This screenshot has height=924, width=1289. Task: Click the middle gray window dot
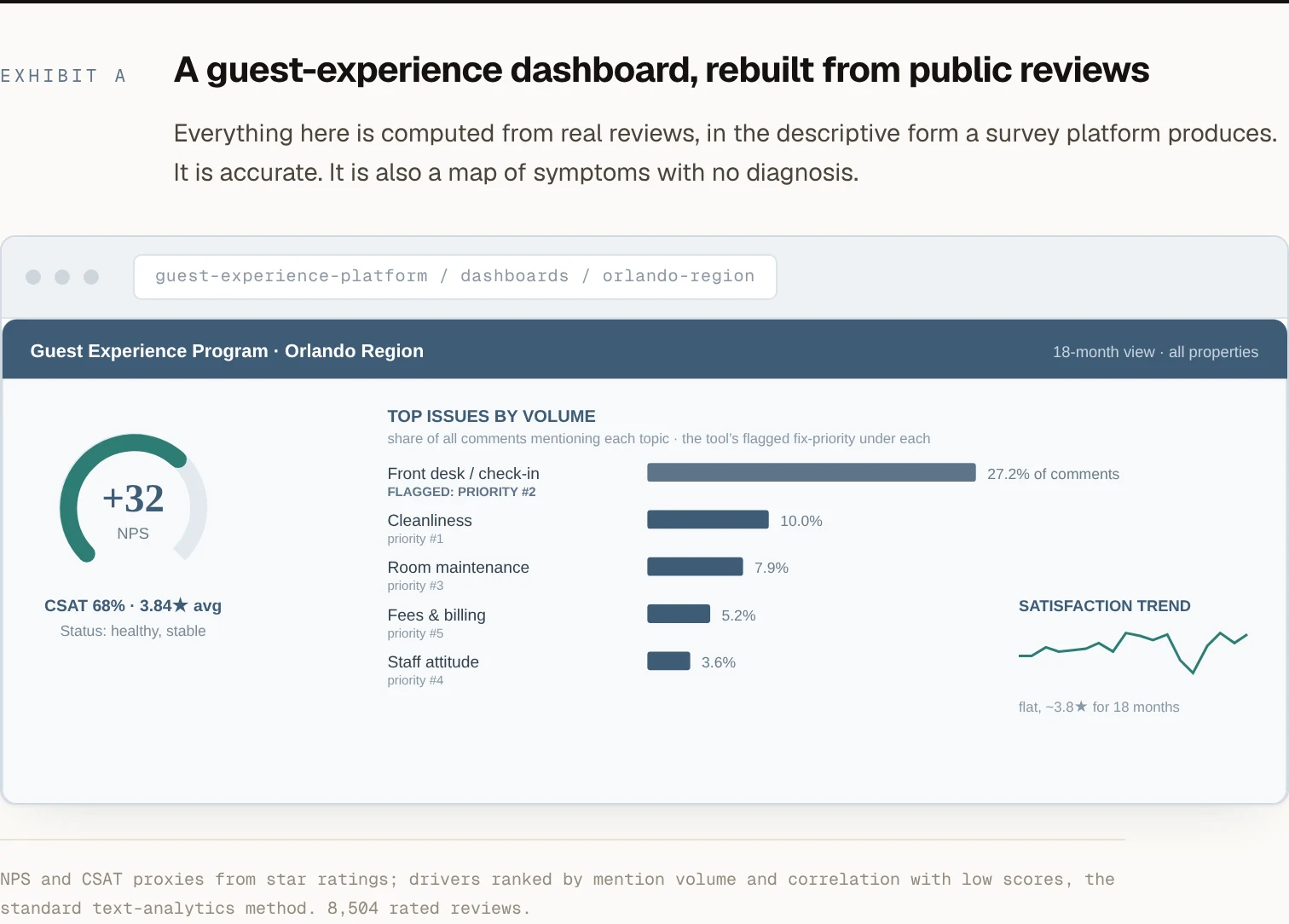coord(62,277)
